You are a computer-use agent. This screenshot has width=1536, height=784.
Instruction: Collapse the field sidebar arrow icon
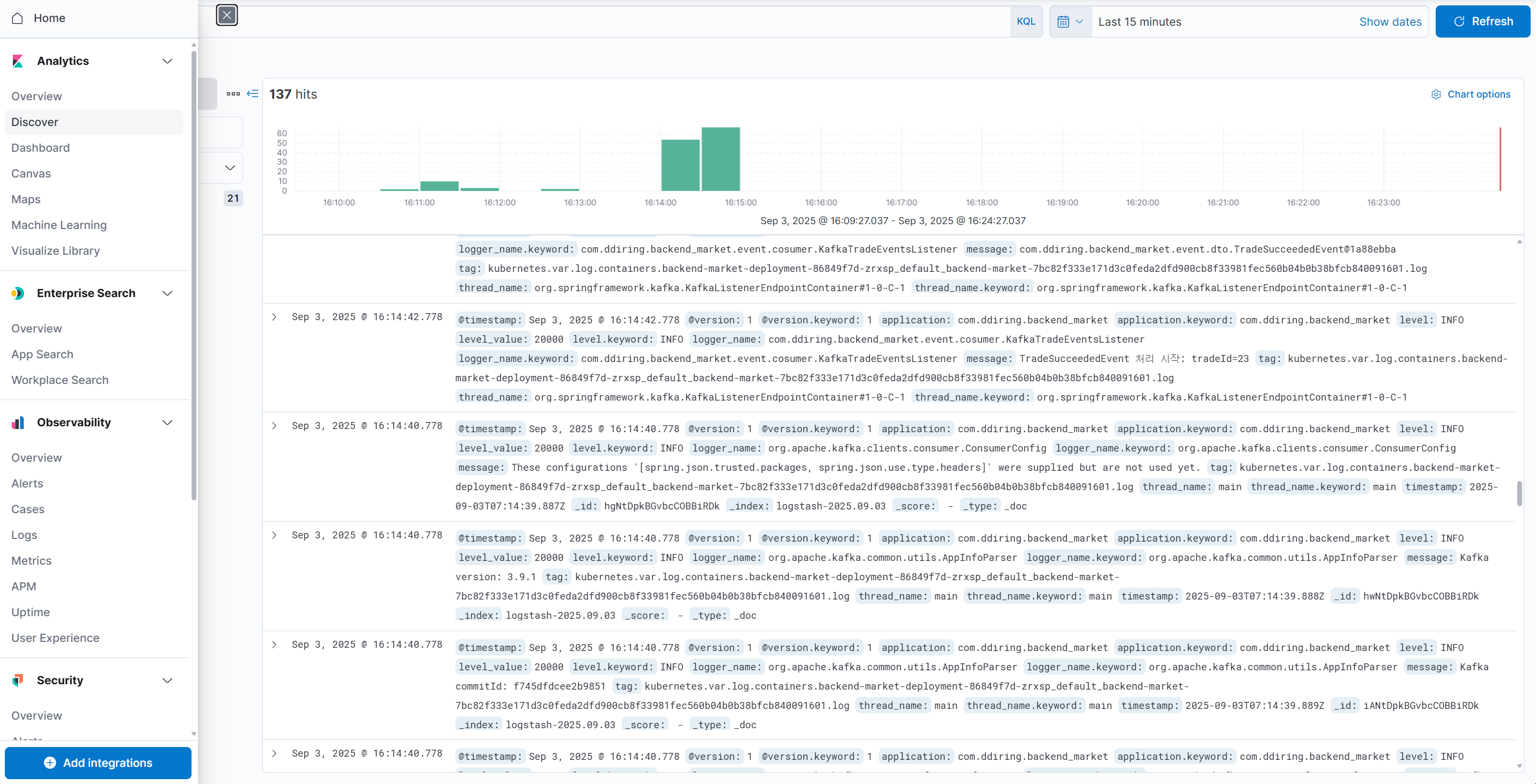(x=253, y=94)
